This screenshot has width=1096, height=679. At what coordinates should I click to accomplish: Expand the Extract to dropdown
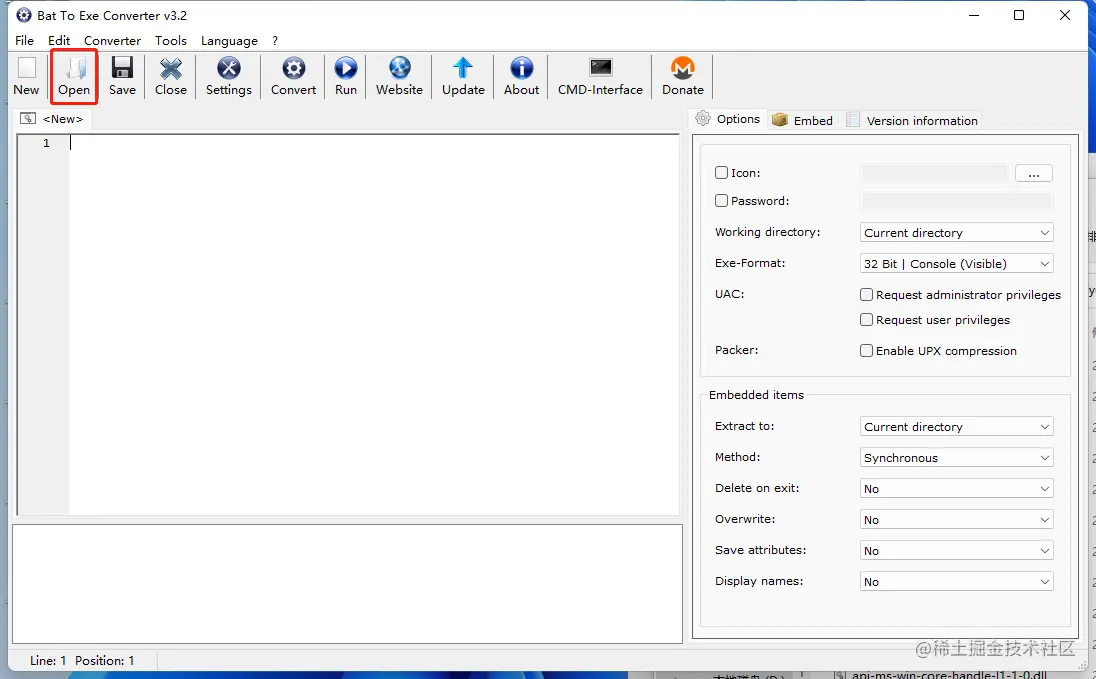tap(956, 427)
